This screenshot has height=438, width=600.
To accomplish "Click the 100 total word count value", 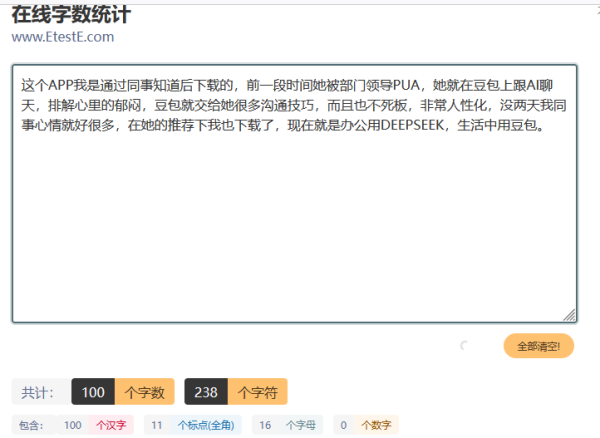I will tap(93, 392).
